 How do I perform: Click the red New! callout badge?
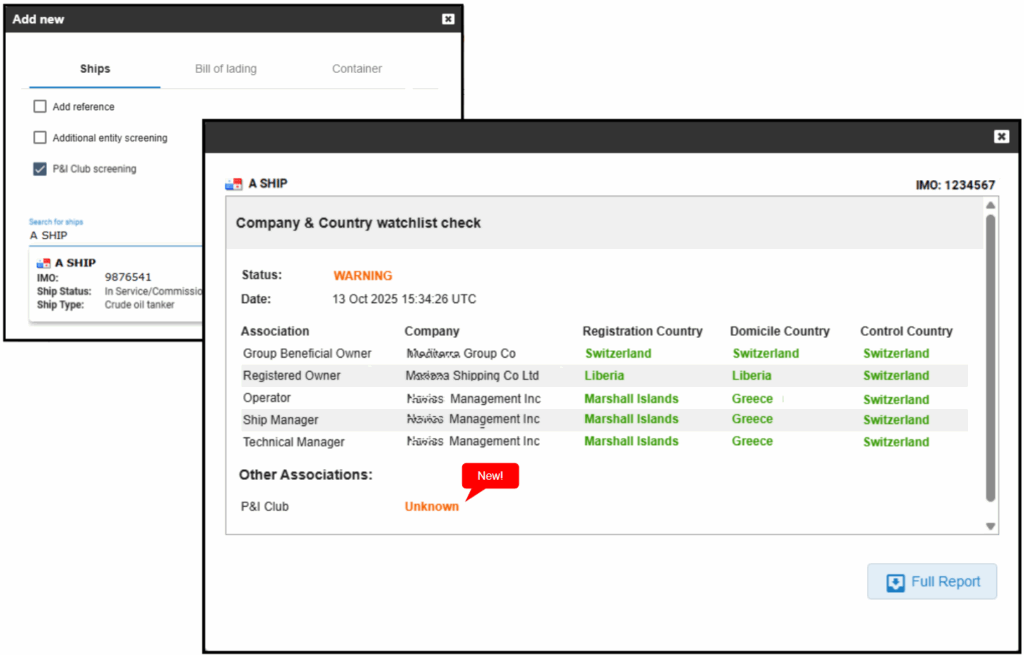(x=490, y=476)
